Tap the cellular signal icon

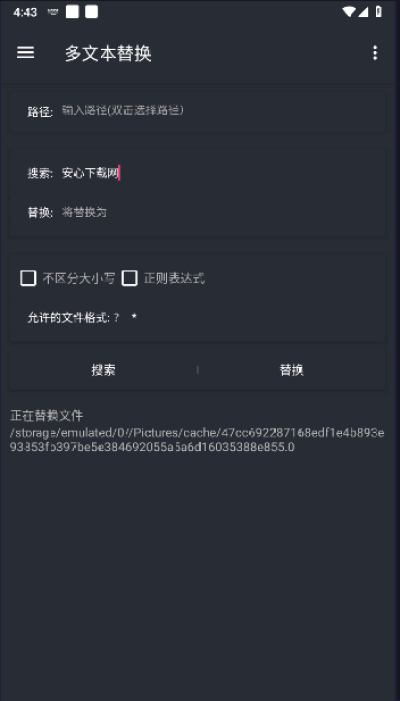pyautogui.click(x=363, y=12)
